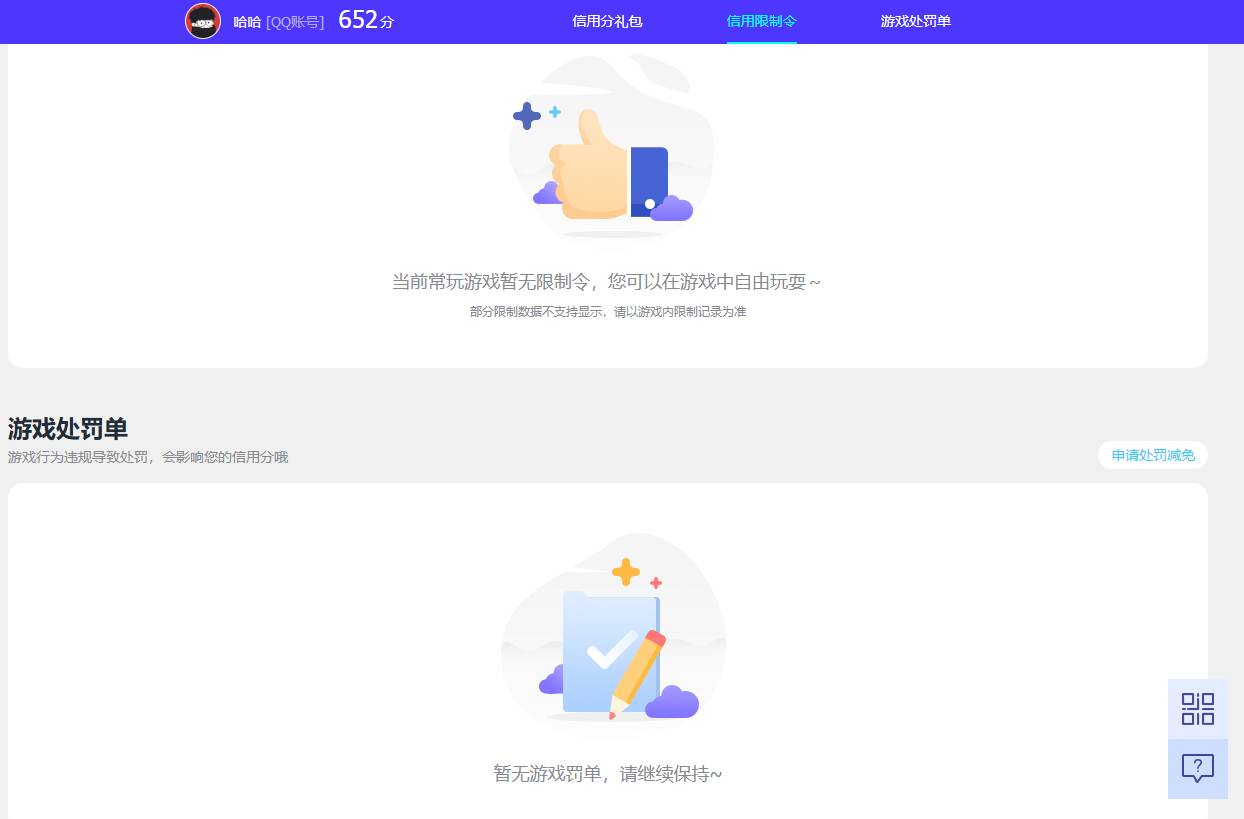
Task: Click the 652分 credit score display
Action: [366, 20]
